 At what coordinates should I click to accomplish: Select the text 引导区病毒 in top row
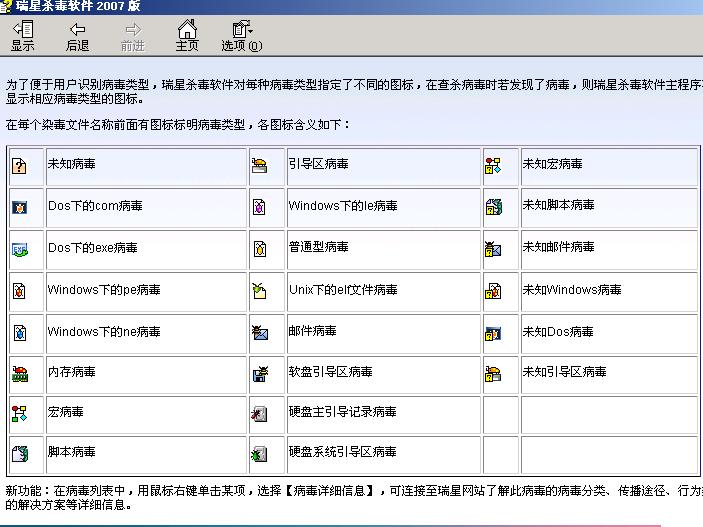click(319, 164)
